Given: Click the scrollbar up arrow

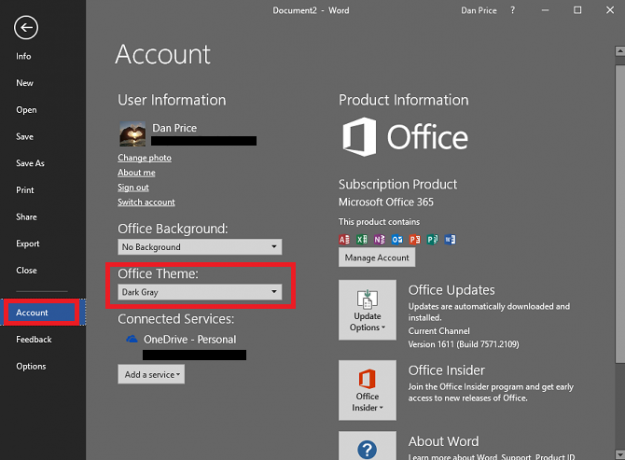Looking at the screenshot, I should [620, 51].
